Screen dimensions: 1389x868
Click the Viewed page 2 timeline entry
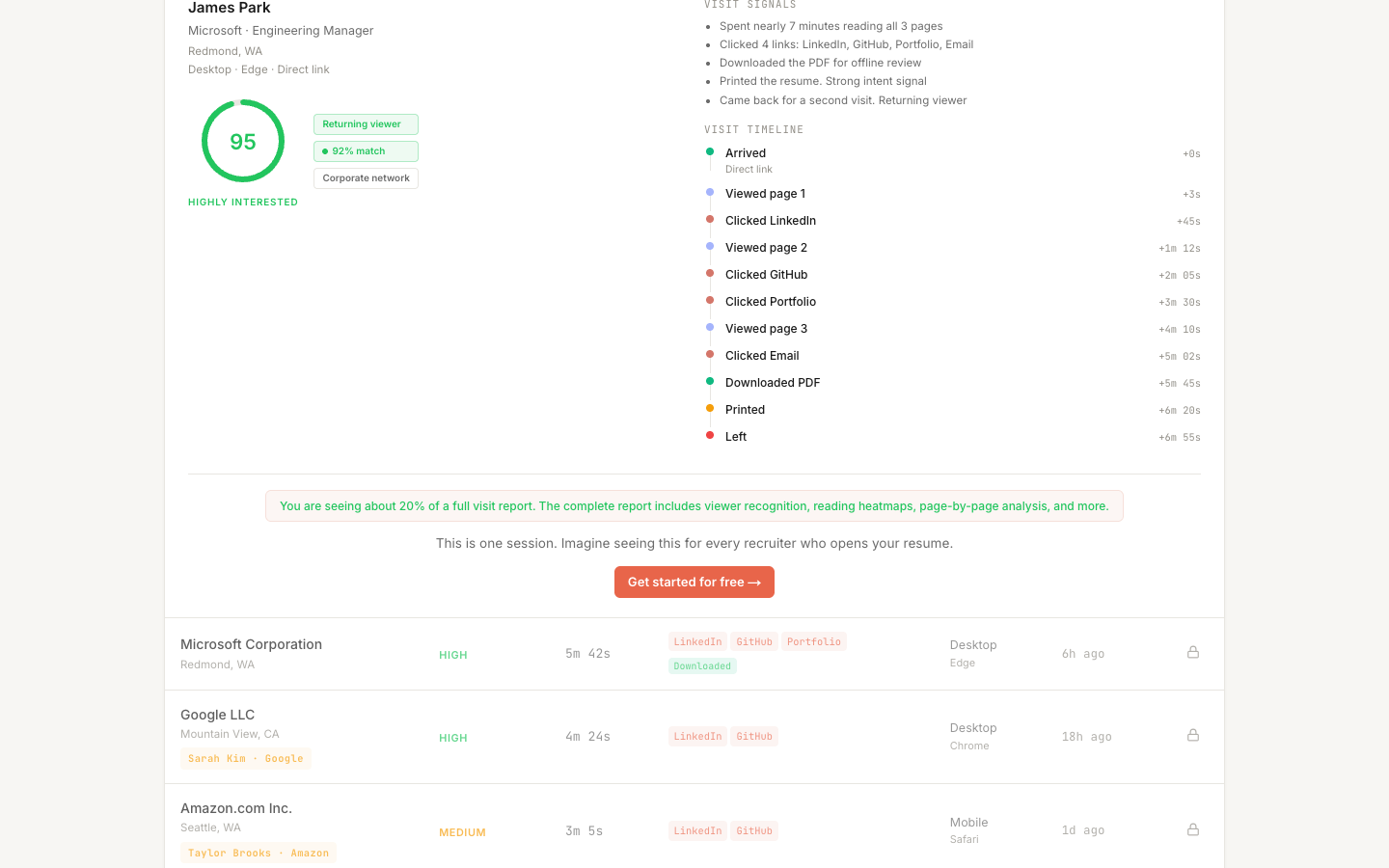[x=766, y=247]
